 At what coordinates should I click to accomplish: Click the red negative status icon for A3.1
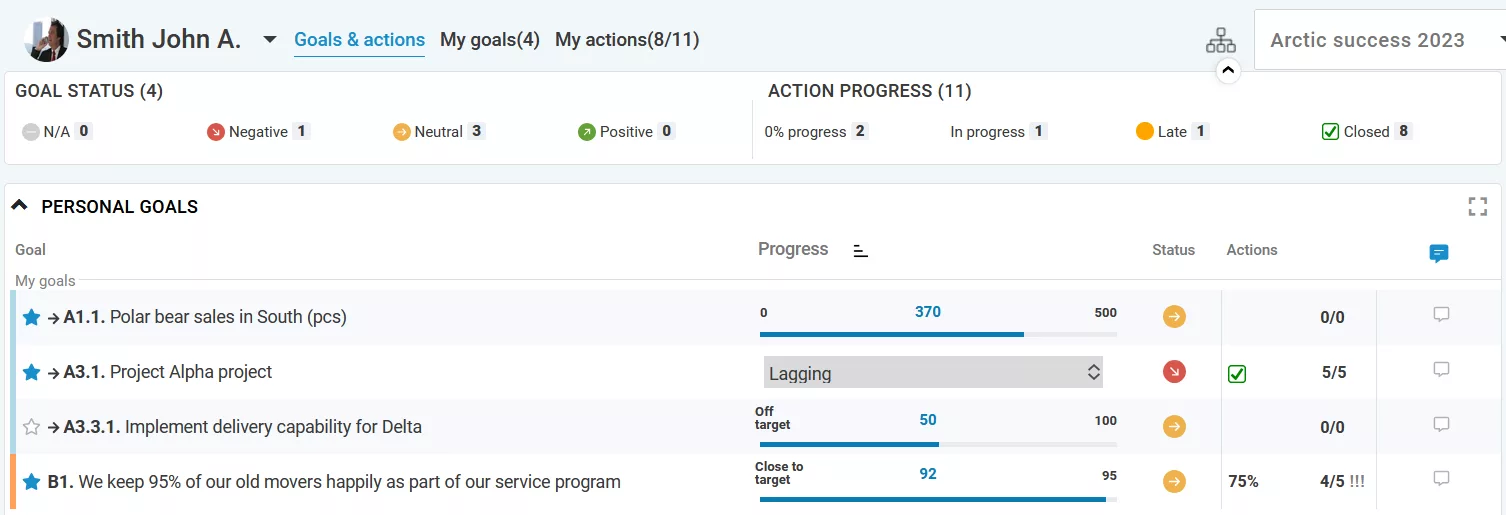click(1174, 372)
